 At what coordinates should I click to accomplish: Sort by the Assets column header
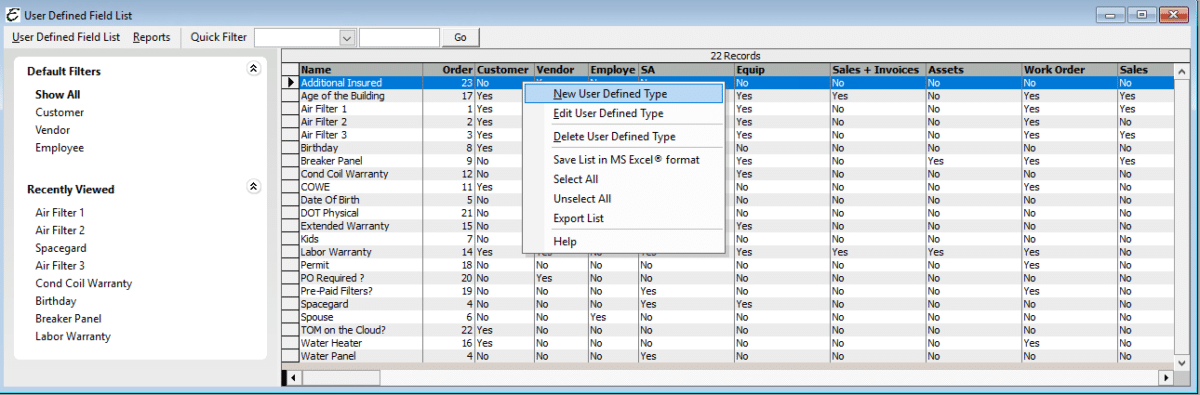point(974,70)
